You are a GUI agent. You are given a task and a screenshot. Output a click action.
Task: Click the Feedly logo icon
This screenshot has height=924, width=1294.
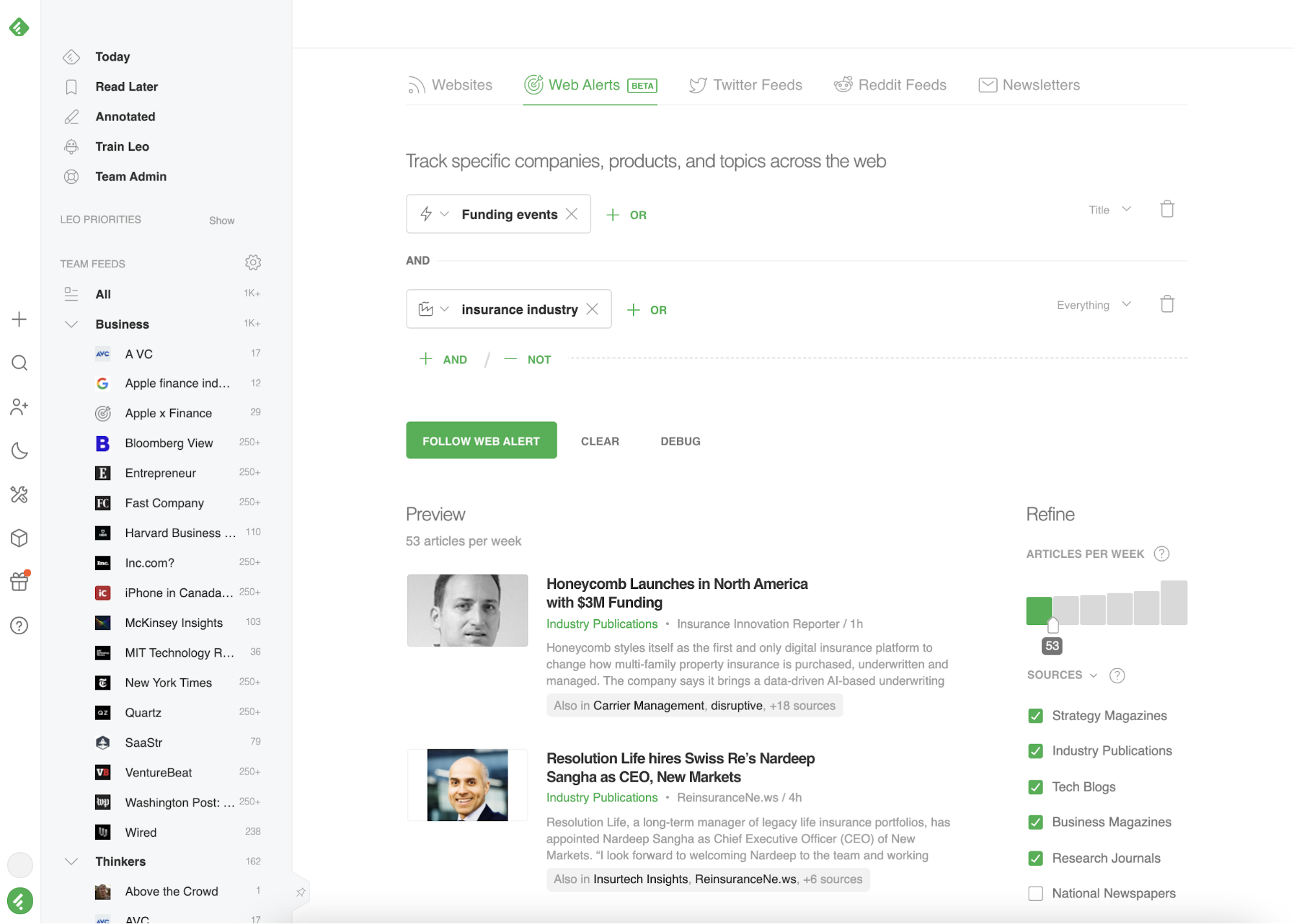click(19, 27)
